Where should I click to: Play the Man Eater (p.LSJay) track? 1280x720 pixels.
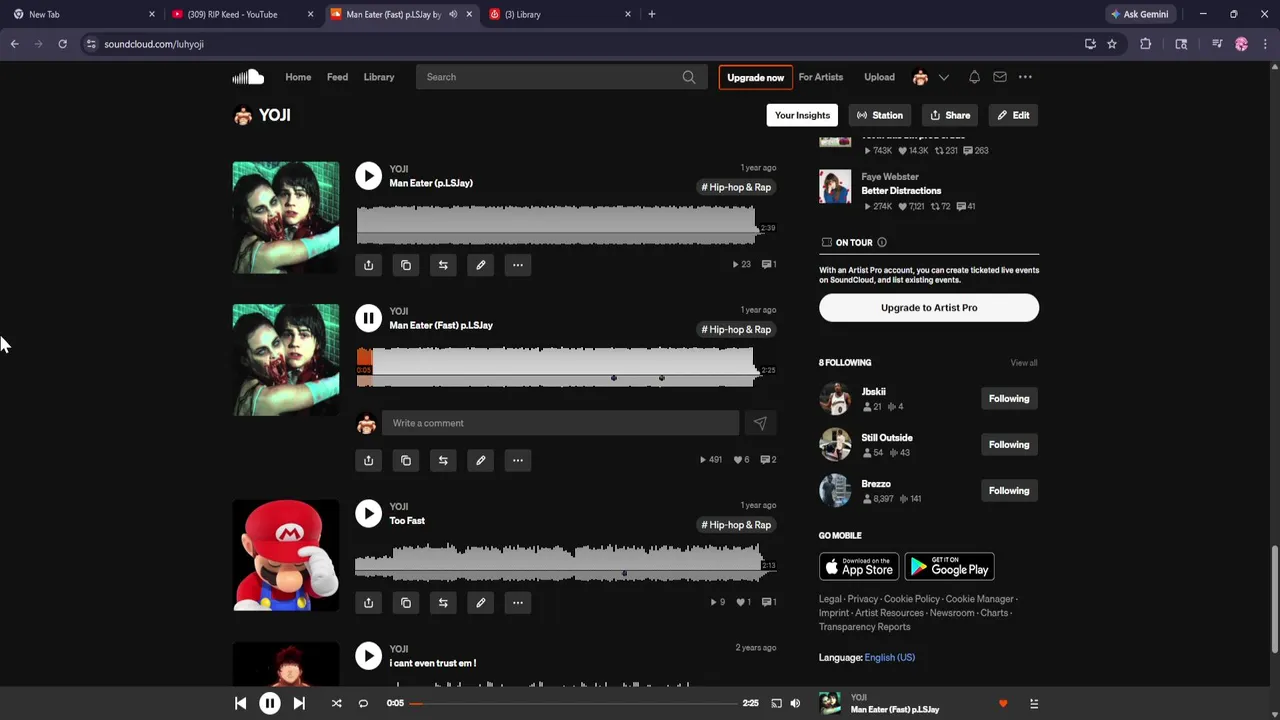(x=368, y=176)
